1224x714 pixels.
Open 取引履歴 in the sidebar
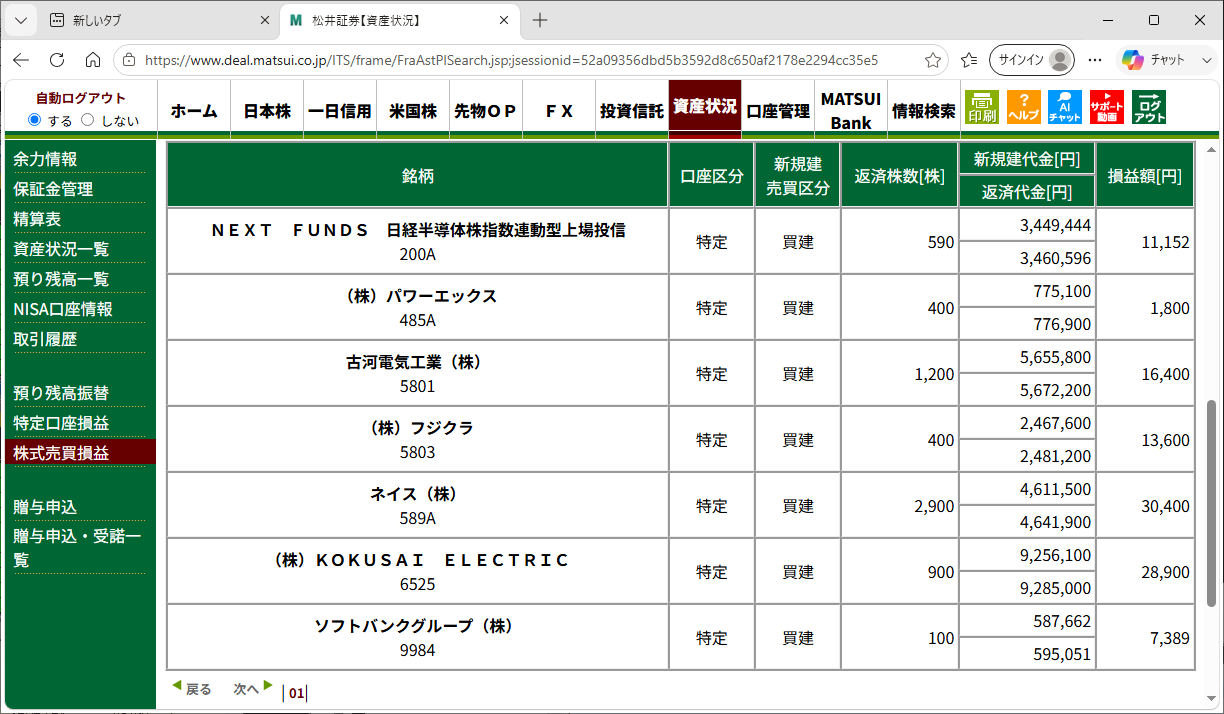pyautogui.click(x=45, y=339)
